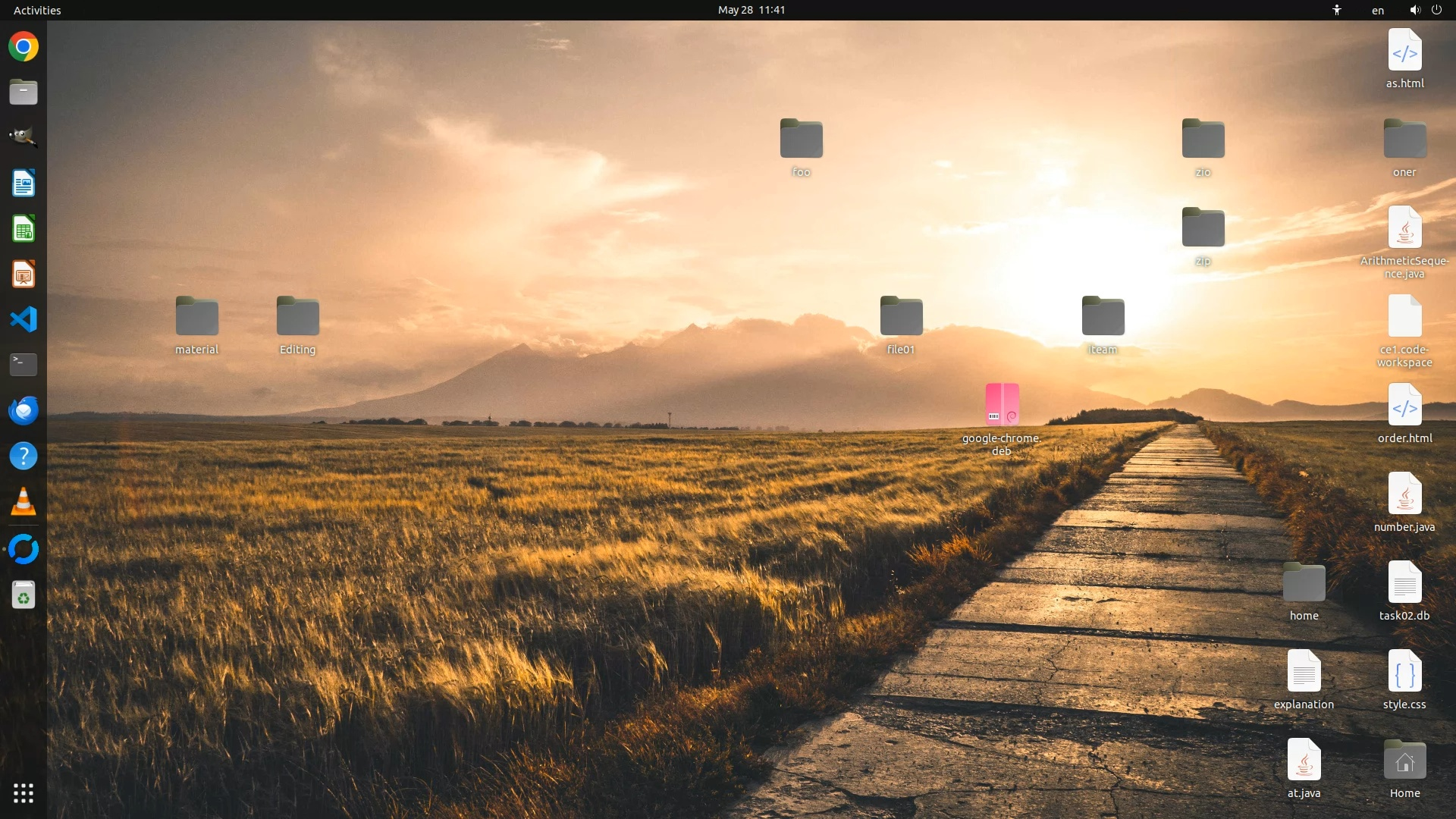
Task: Open the Help icon in dock
Action: [x=24, y=456]
